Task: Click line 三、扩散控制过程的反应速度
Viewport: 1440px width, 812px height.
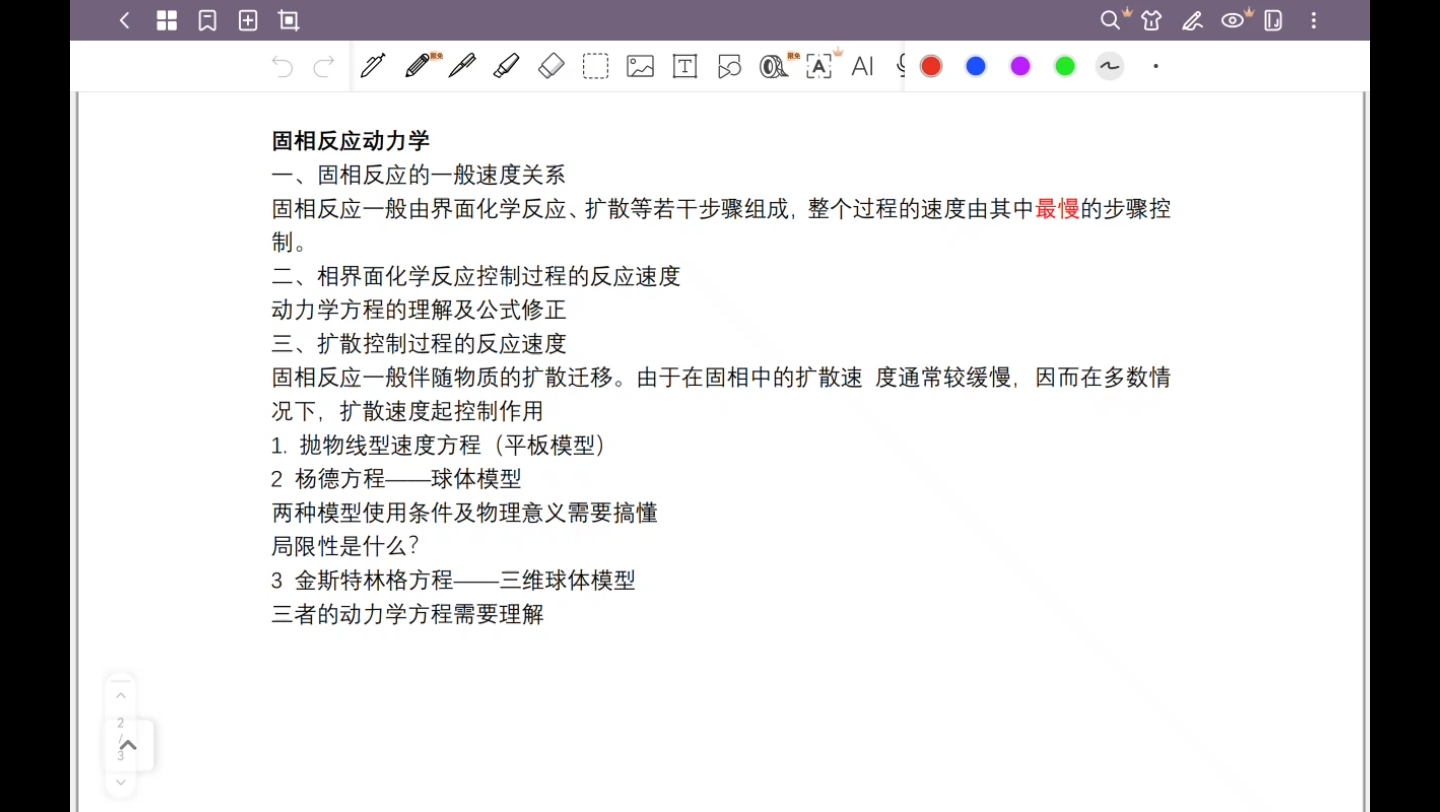Action: point(419,344)
